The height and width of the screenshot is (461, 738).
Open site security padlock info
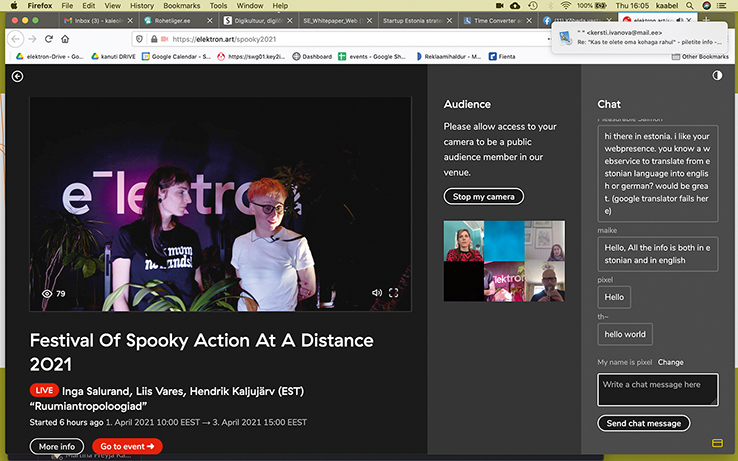153,39
